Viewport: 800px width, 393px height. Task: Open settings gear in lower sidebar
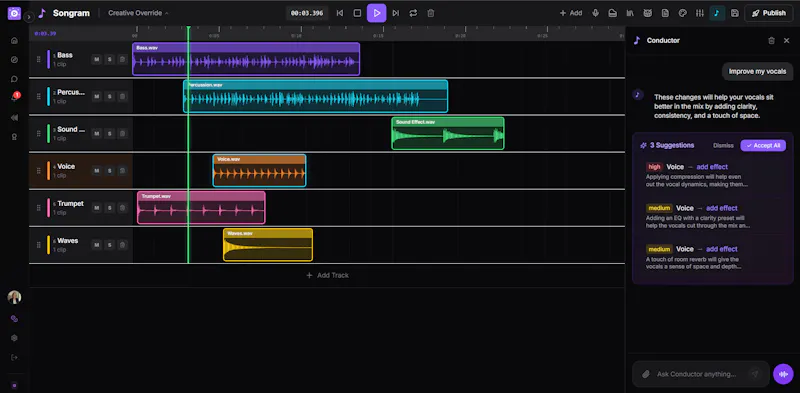point(14,338)
